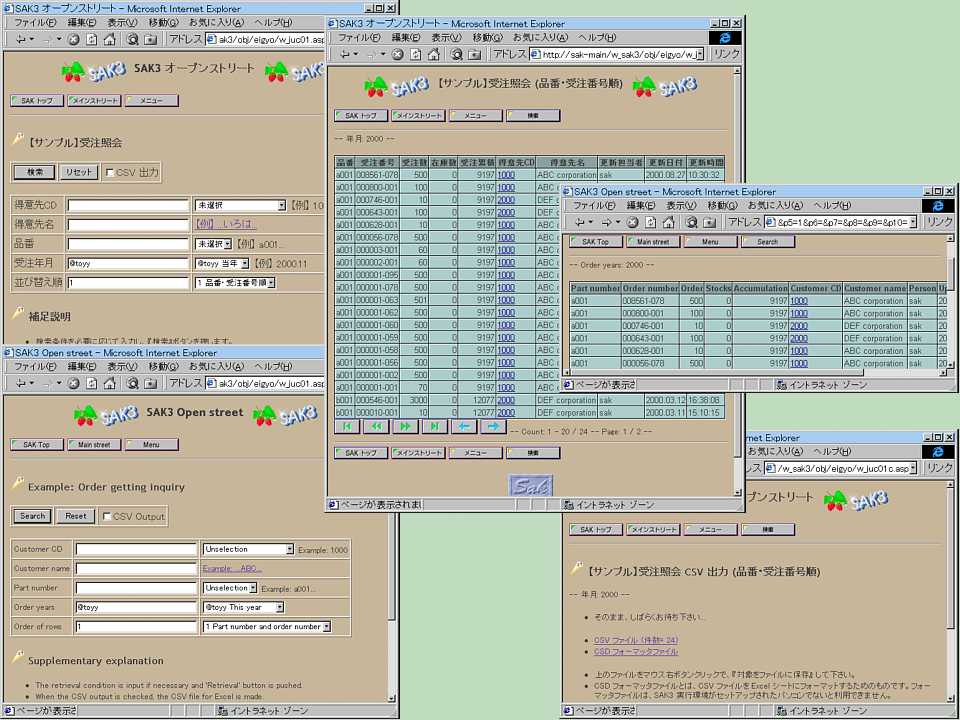
Task: Go to last page with the green end button
Action: click(x=433, y=426)
